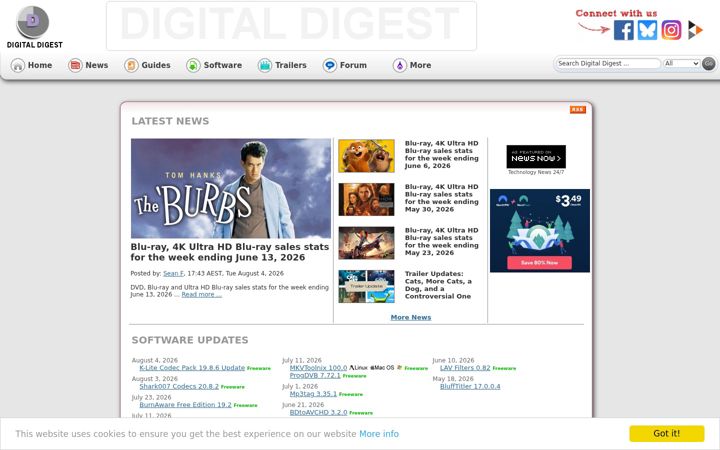Open the Instagram social icon
The height and width of the screenshot is (450, 720).
tap(671, 30)
